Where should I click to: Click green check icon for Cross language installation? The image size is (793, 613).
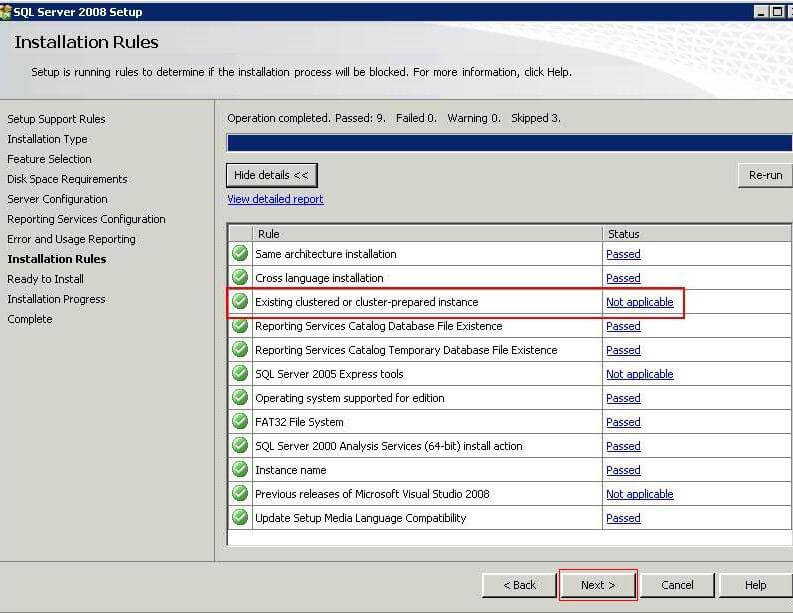coord(240,278)
